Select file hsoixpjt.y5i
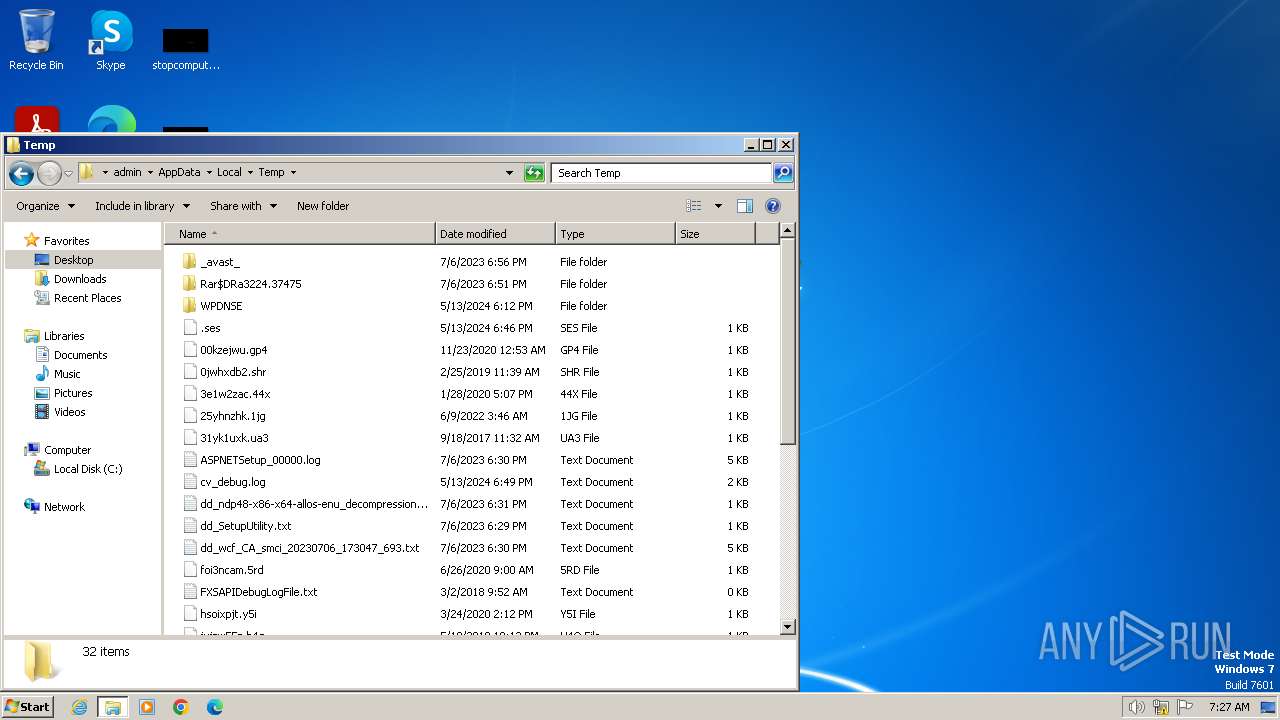The width and height of the screenshot is (1280, 720). coord(228,614)
